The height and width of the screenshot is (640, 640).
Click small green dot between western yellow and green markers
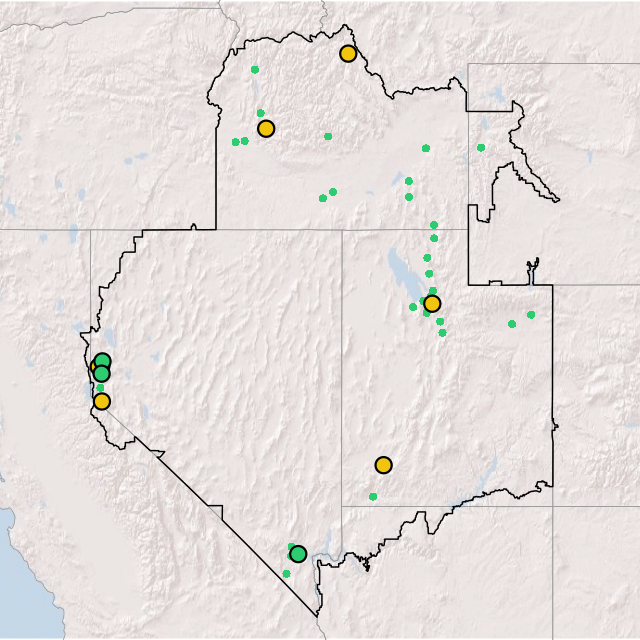(x=100, y=388)
